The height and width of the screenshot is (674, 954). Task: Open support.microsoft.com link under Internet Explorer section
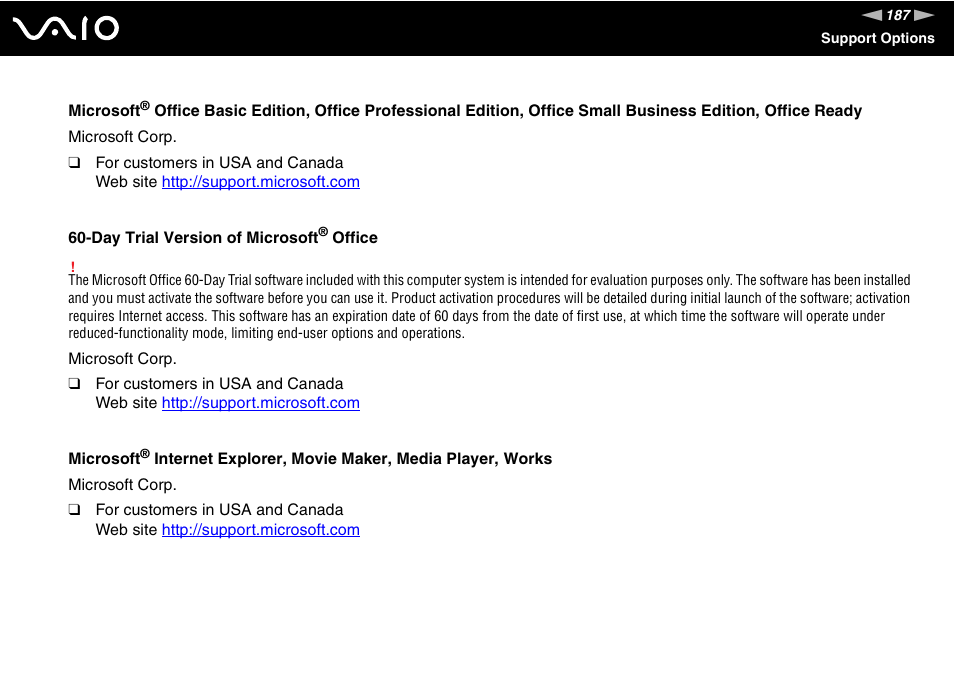260,530
